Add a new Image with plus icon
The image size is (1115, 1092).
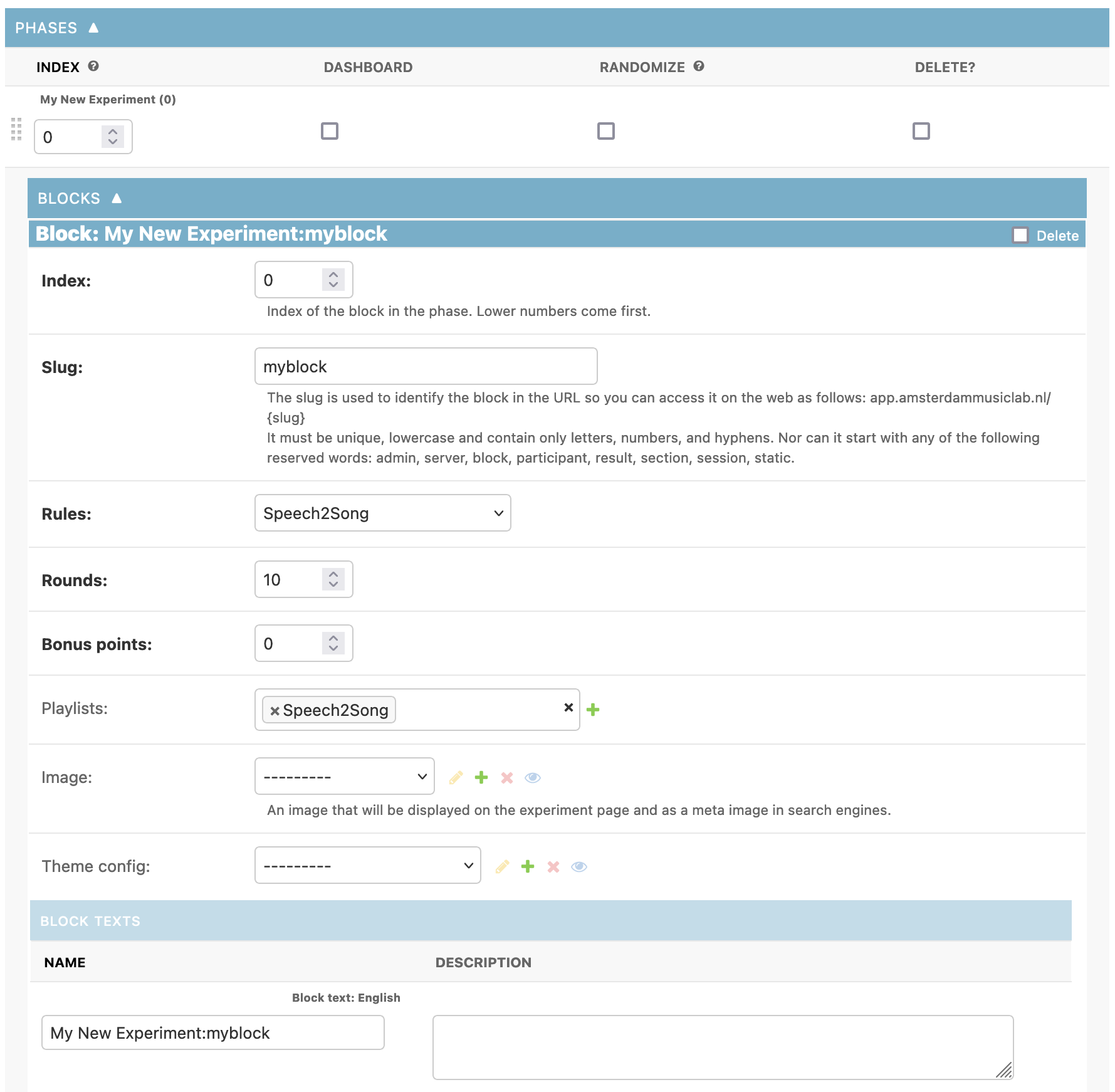(x=481, y=777)
